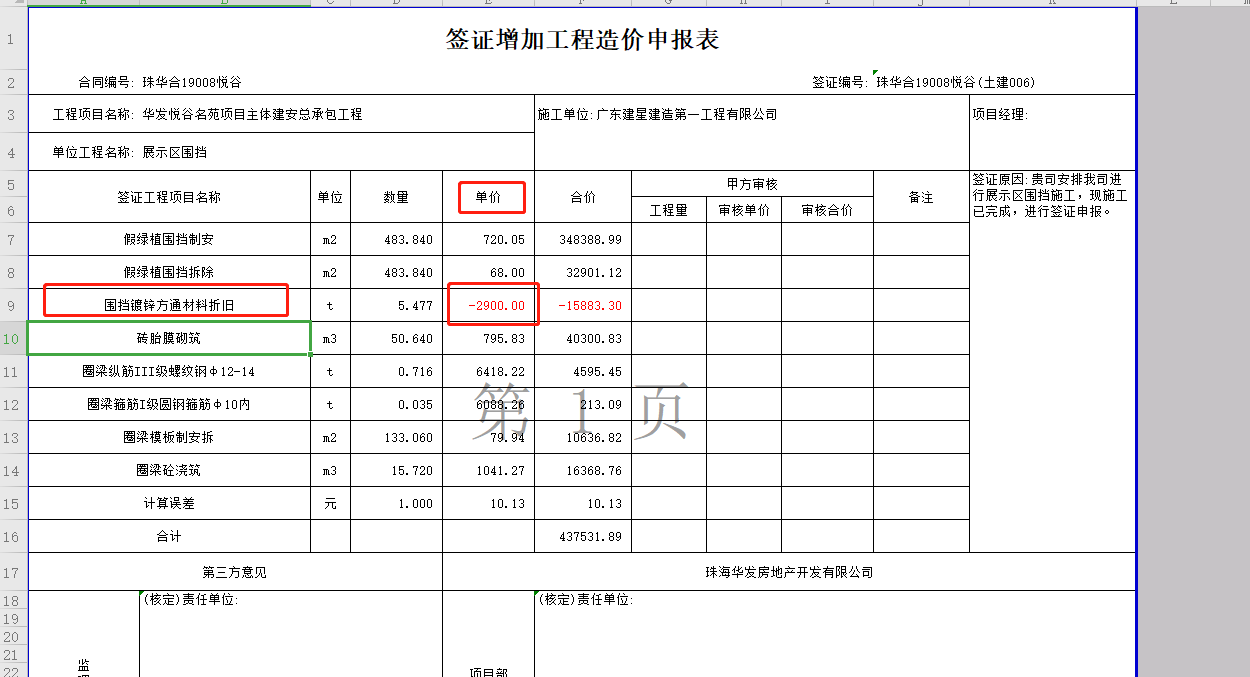Select the grand total 437531.89 cell

tap(583, 536)
